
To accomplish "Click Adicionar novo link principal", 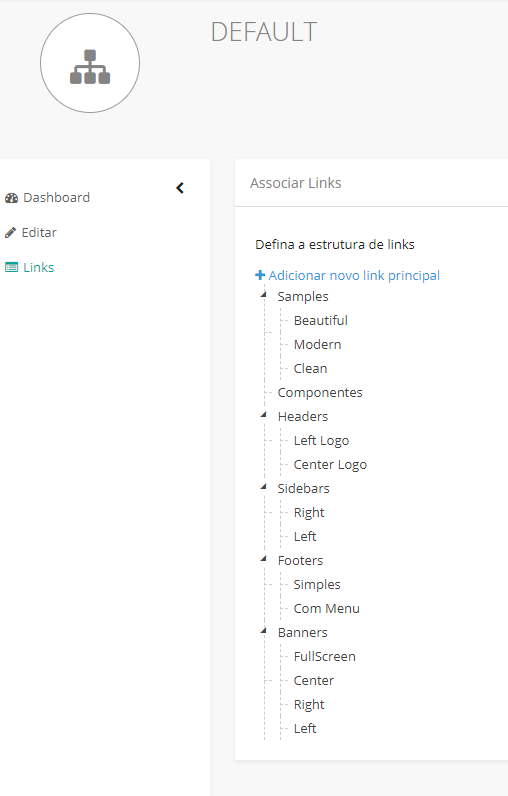I will click(x=354, y=275).
